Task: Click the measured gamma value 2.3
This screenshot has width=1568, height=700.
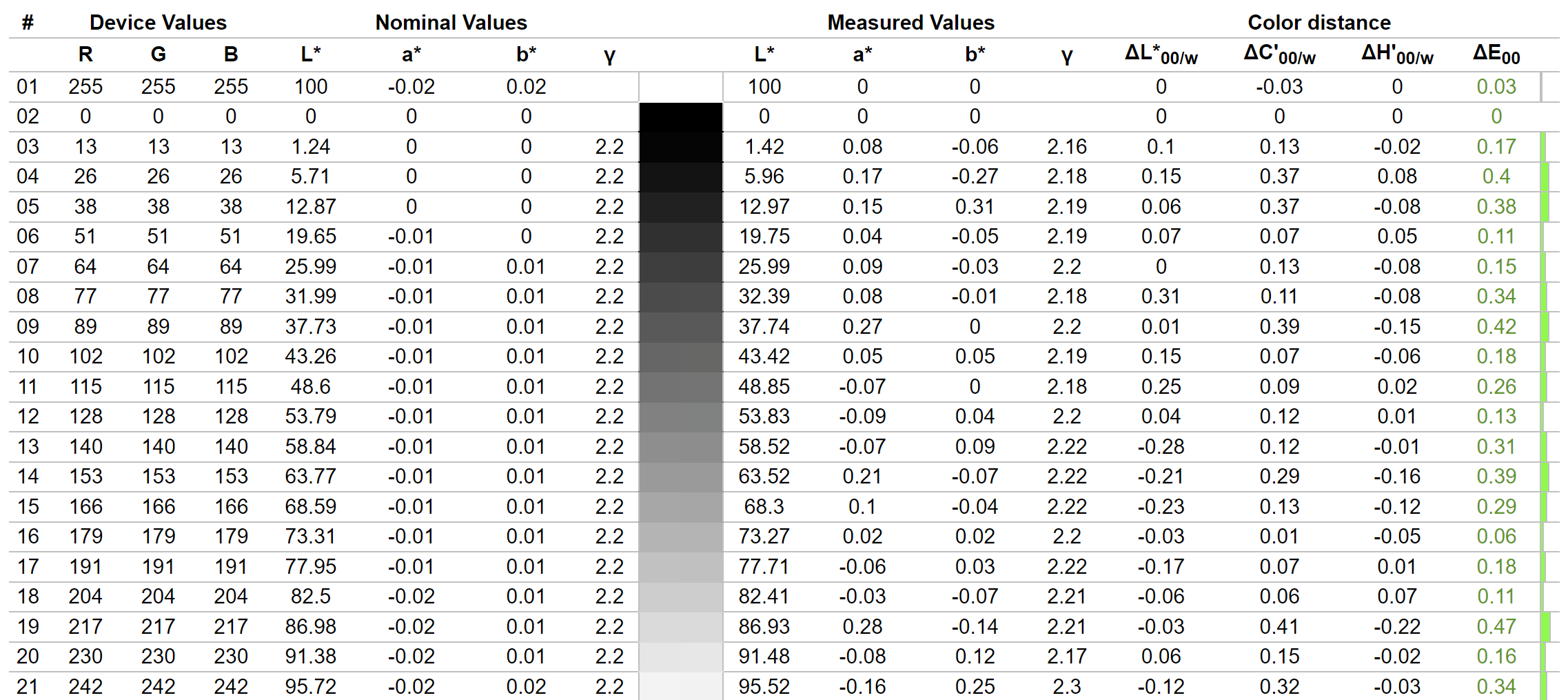Action: click(x=1067, y=686)
